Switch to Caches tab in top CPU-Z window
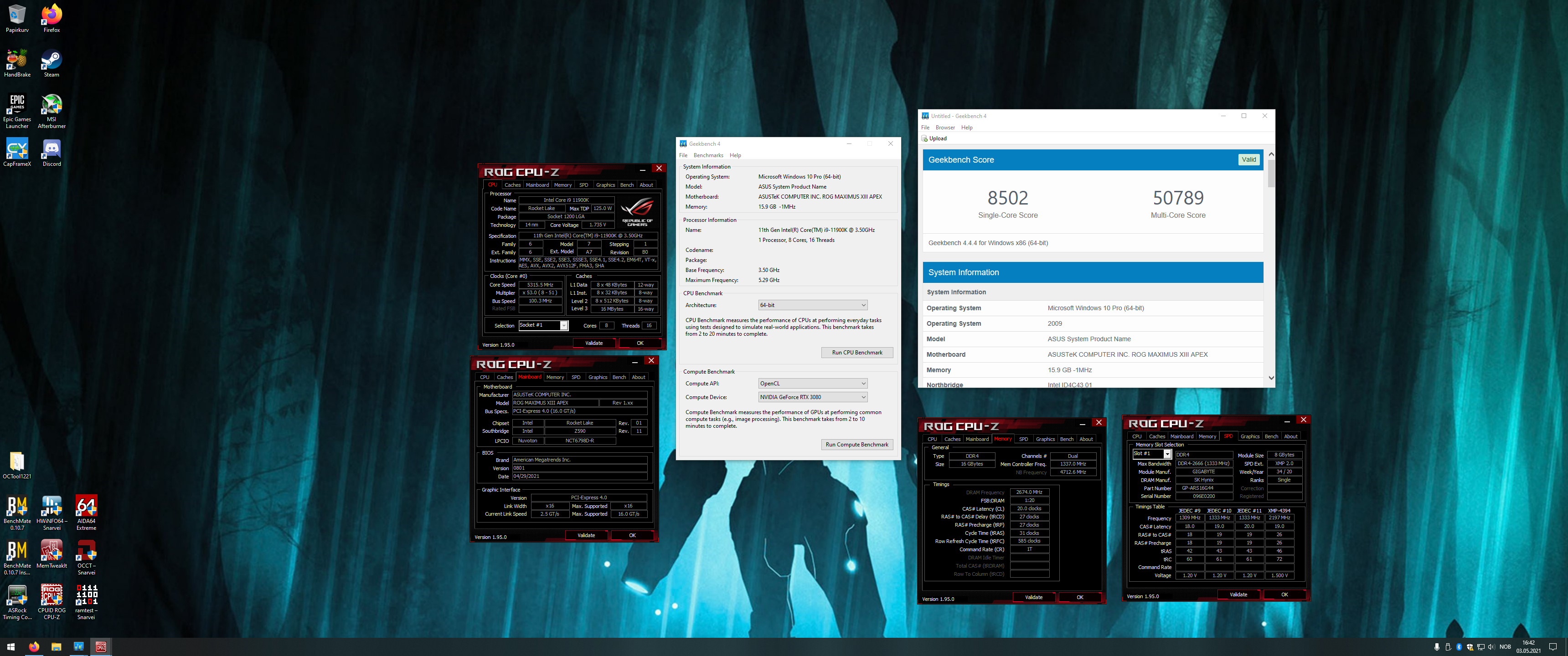The height and width of the screenshot is (656, 1568). pos(512,185)
